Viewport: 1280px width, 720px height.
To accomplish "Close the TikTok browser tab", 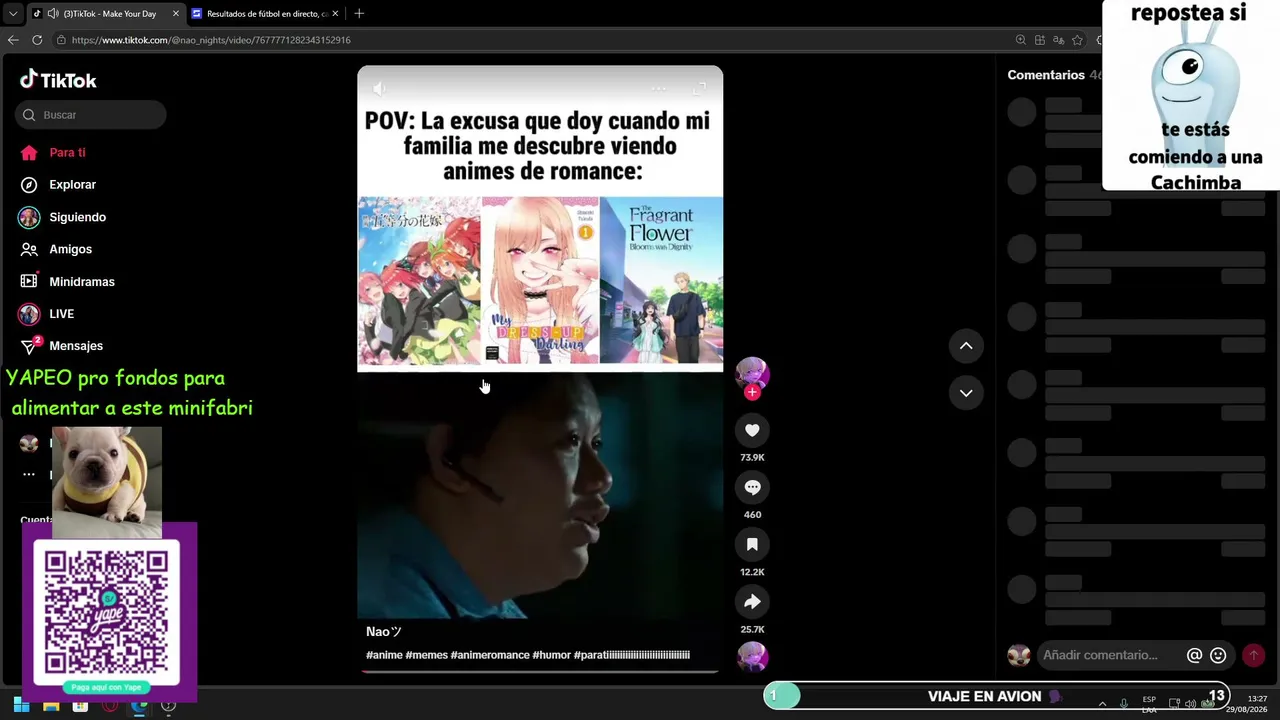I will tap(175, 14).
